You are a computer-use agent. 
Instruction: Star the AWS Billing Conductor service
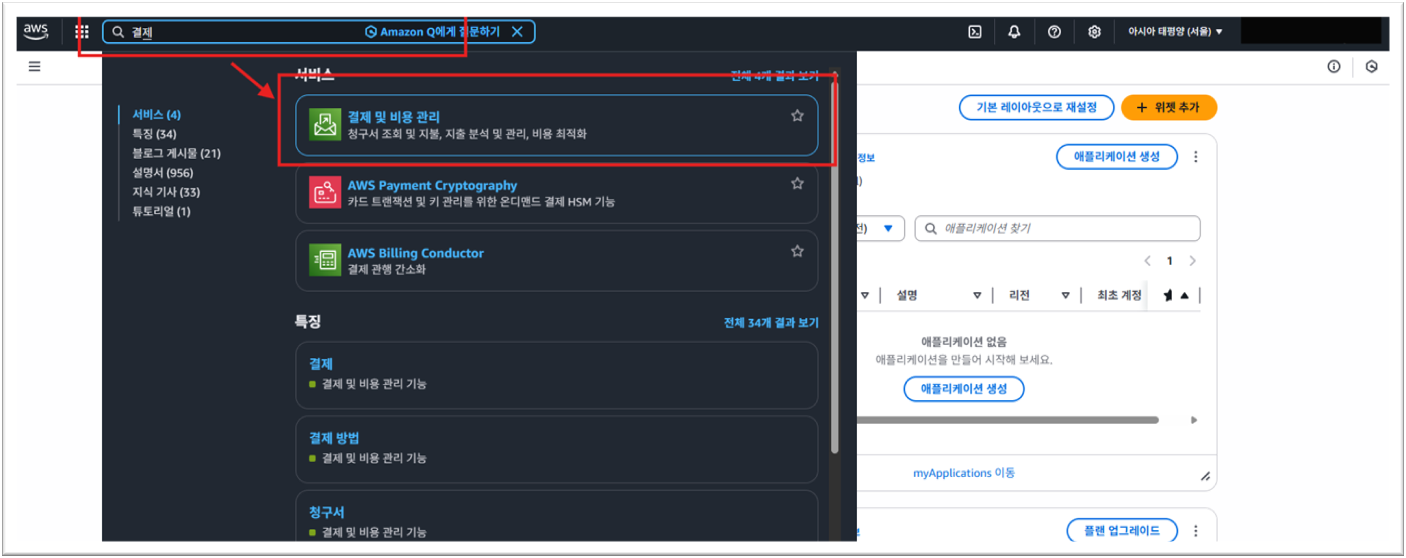pyautogui.click(x=797, y=252)
